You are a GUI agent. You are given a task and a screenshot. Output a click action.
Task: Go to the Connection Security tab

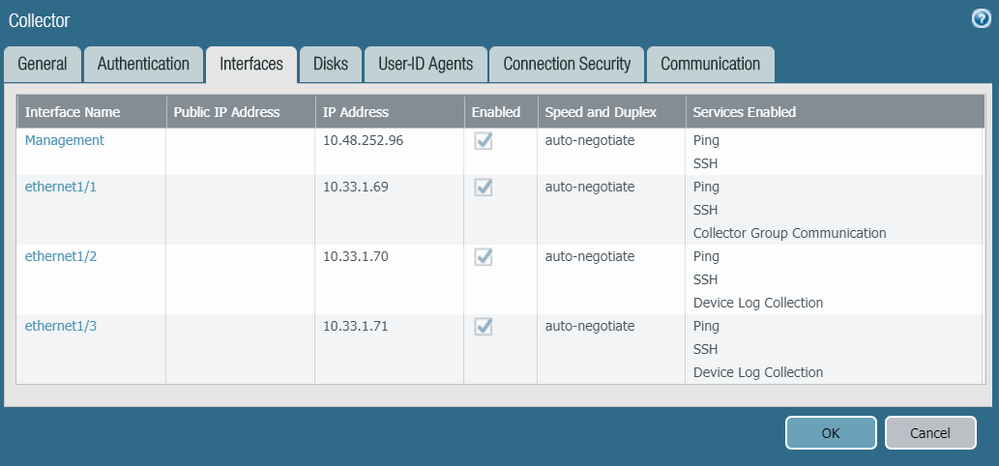tap(567, 64)
